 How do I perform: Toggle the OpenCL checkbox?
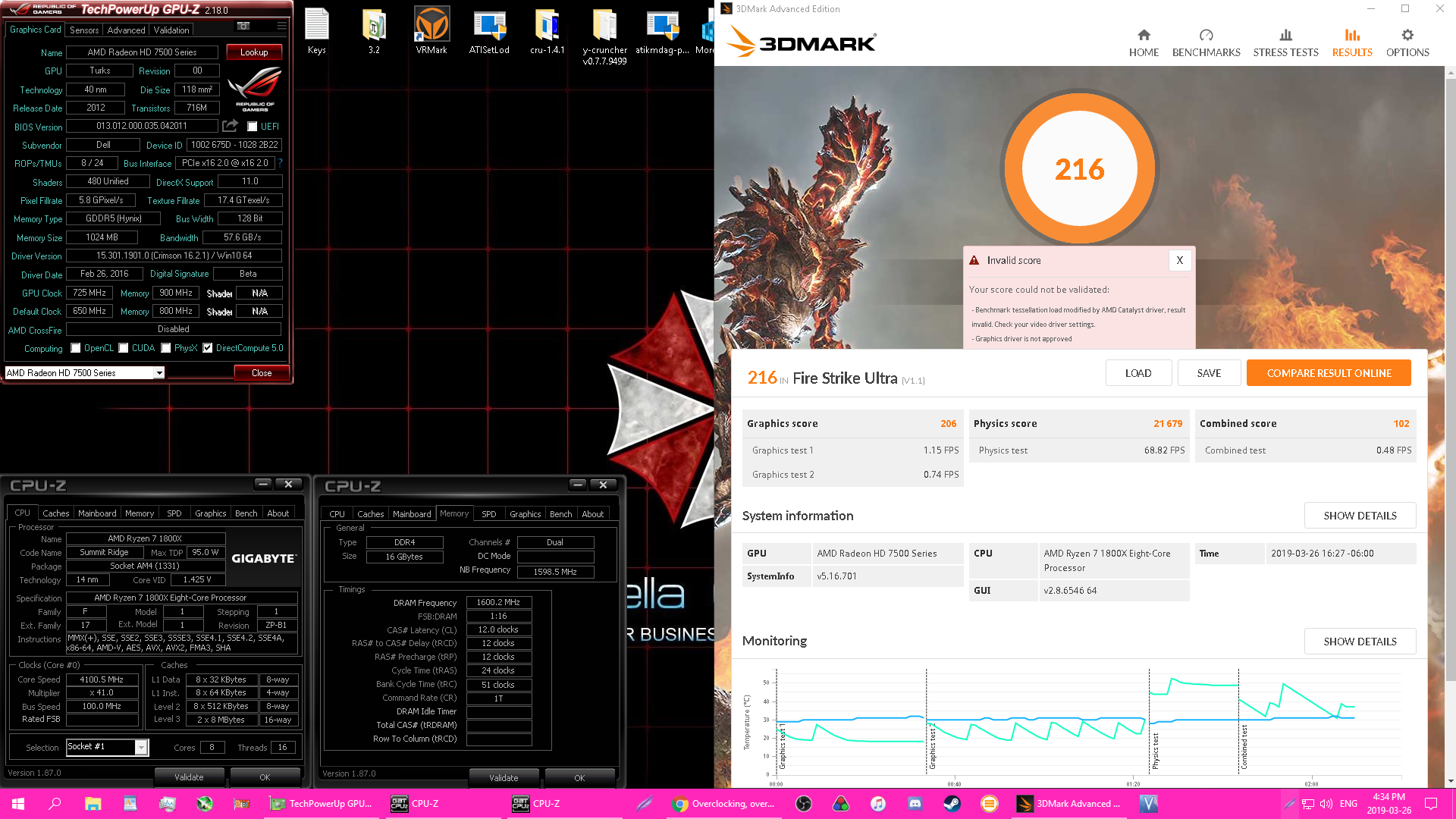75,348
